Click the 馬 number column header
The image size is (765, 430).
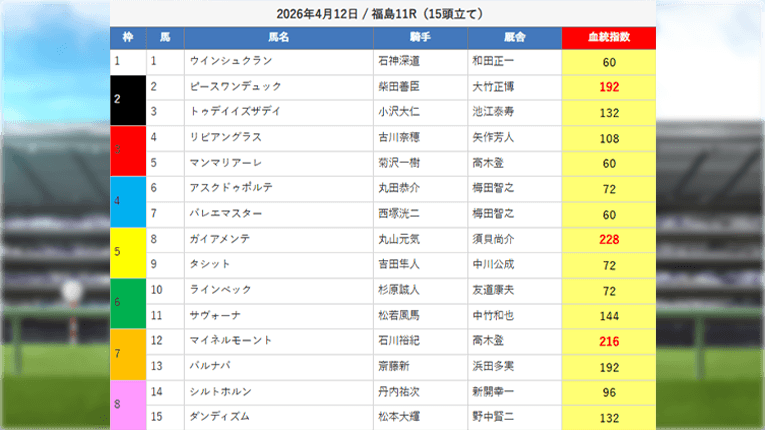pos(165,38)
